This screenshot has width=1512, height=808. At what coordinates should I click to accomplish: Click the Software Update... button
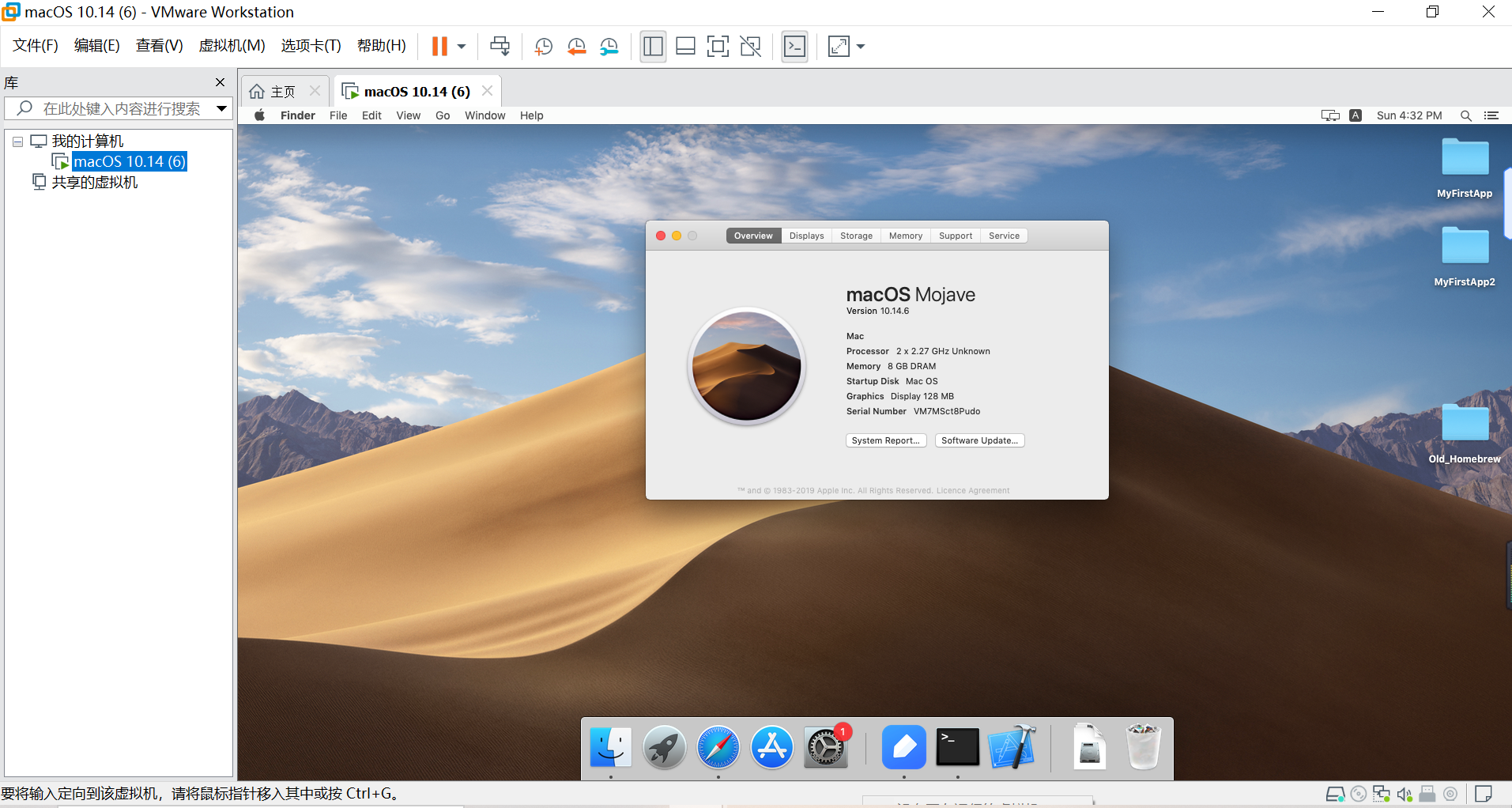click(x=980, y=440)
